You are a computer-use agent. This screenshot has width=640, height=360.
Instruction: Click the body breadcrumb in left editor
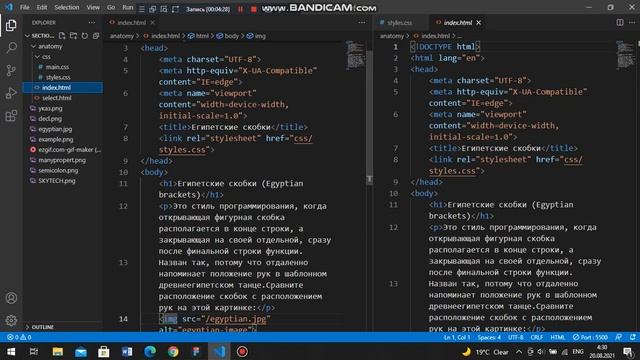pos(231,36)
